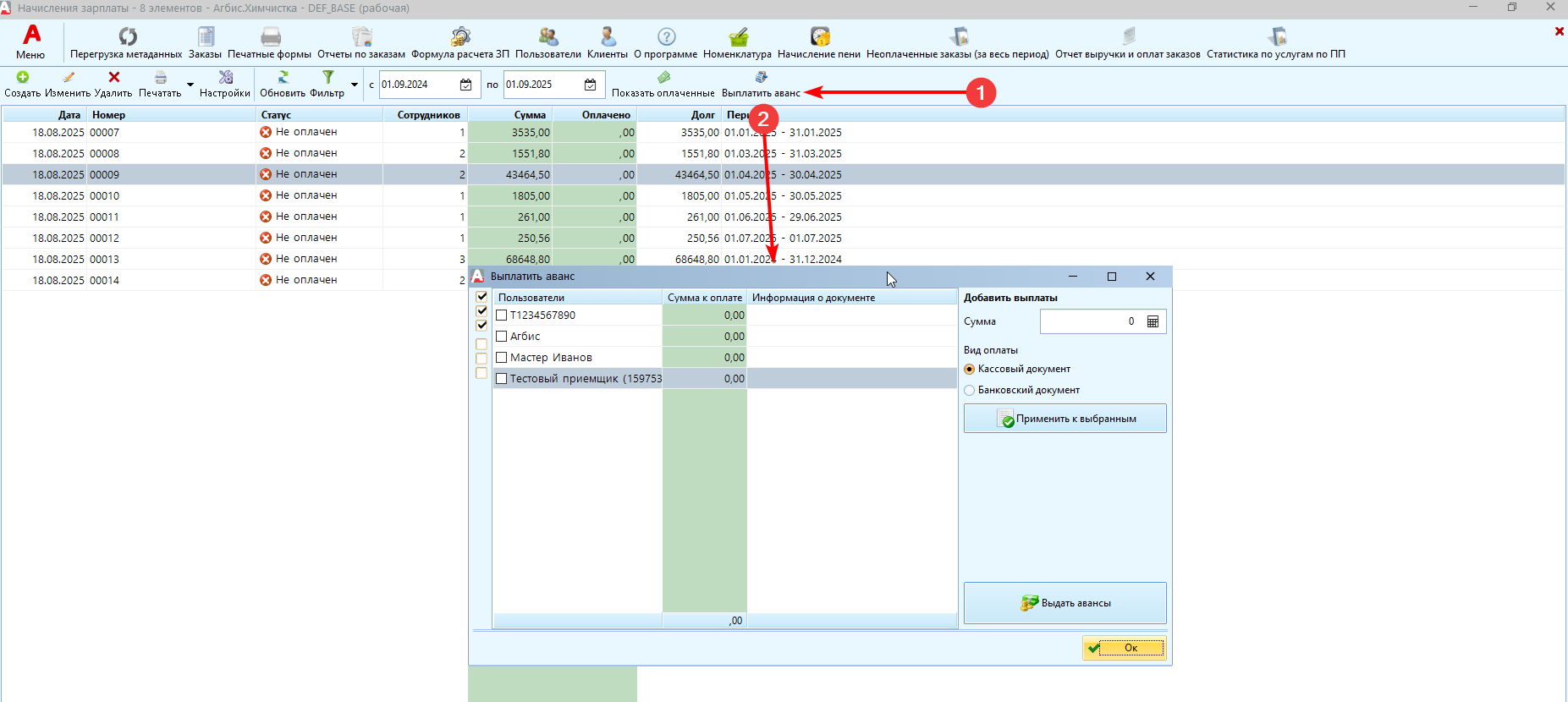
Task: Maximize the Выплатить аванс dialog
Action: [1112, 277]
